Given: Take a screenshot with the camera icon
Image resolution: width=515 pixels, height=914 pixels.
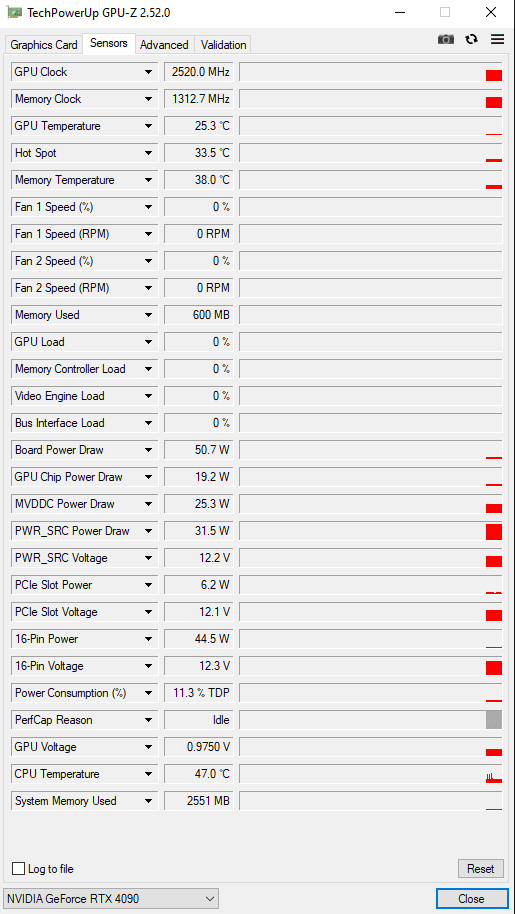Looking at the screenshot, I should click(x=446, y=40).
